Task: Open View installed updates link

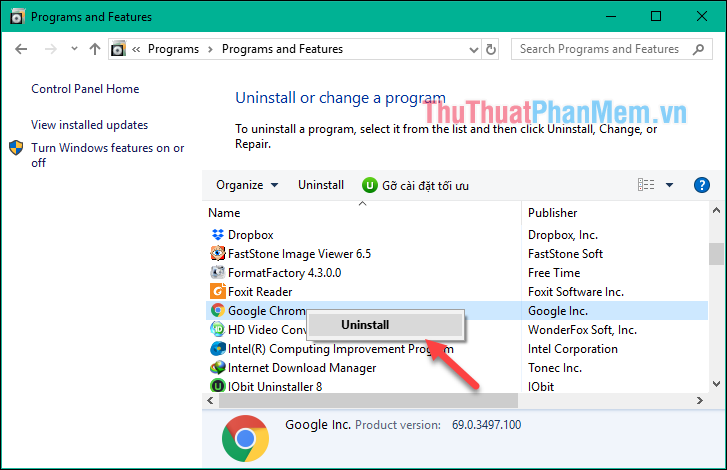Action: tap(89, 125)
